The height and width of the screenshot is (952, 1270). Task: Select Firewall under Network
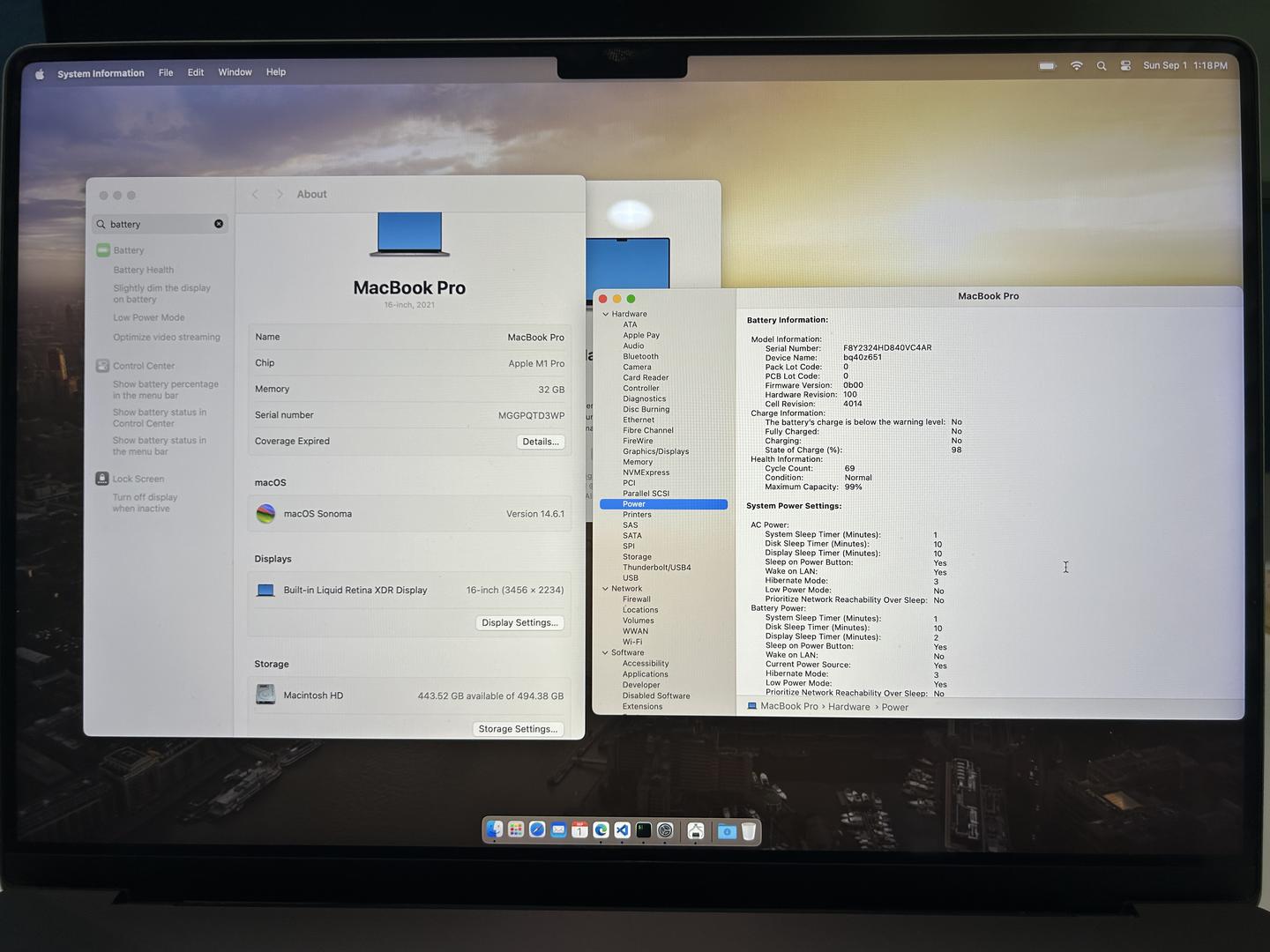point(637,599)
